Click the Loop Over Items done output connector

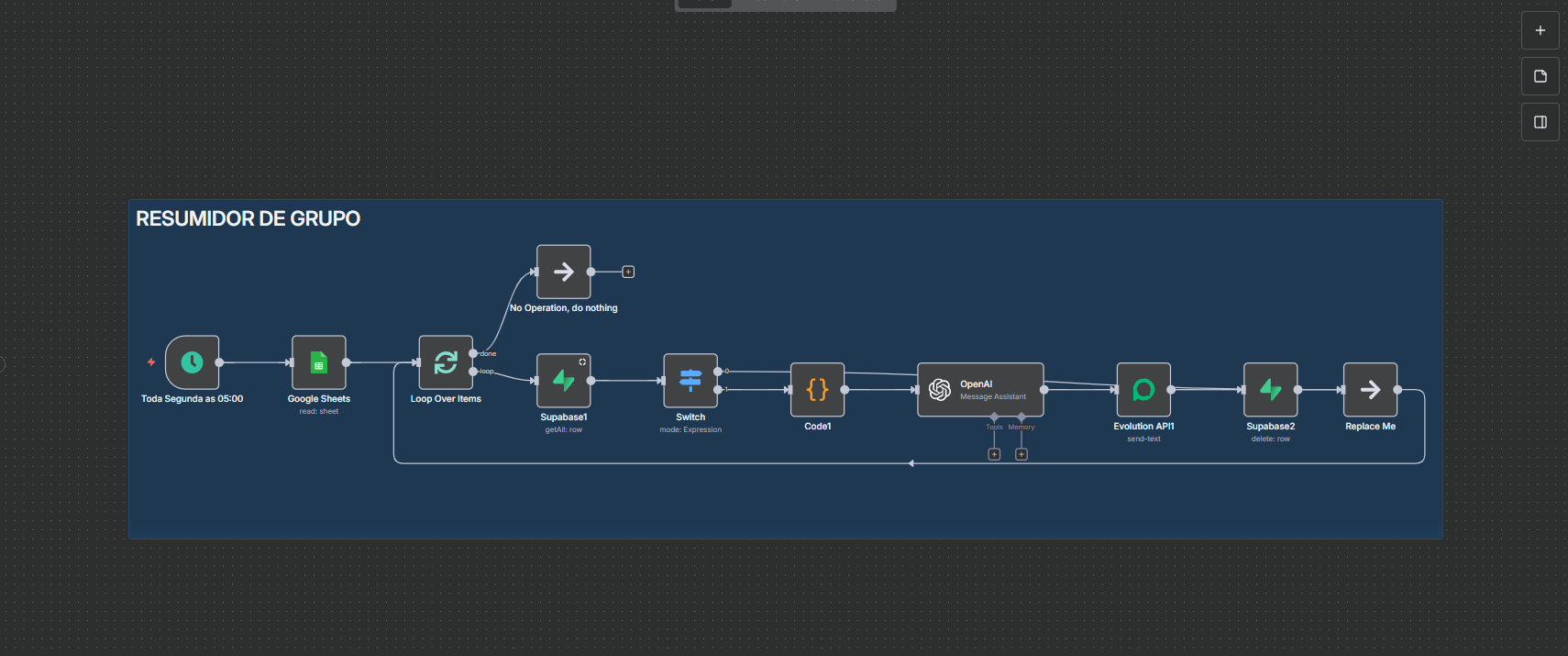(x=473, y=353)
